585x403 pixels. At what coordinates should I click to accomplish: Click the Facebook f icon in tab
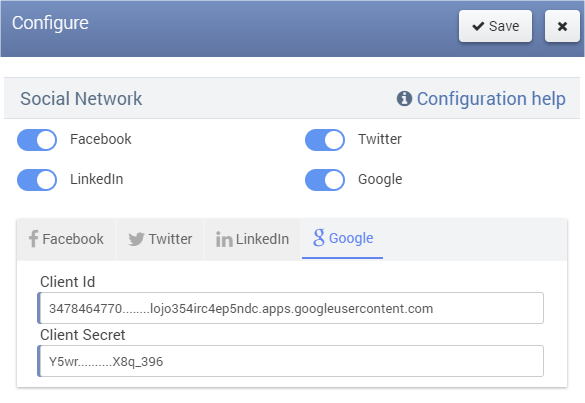coord(33,238)
